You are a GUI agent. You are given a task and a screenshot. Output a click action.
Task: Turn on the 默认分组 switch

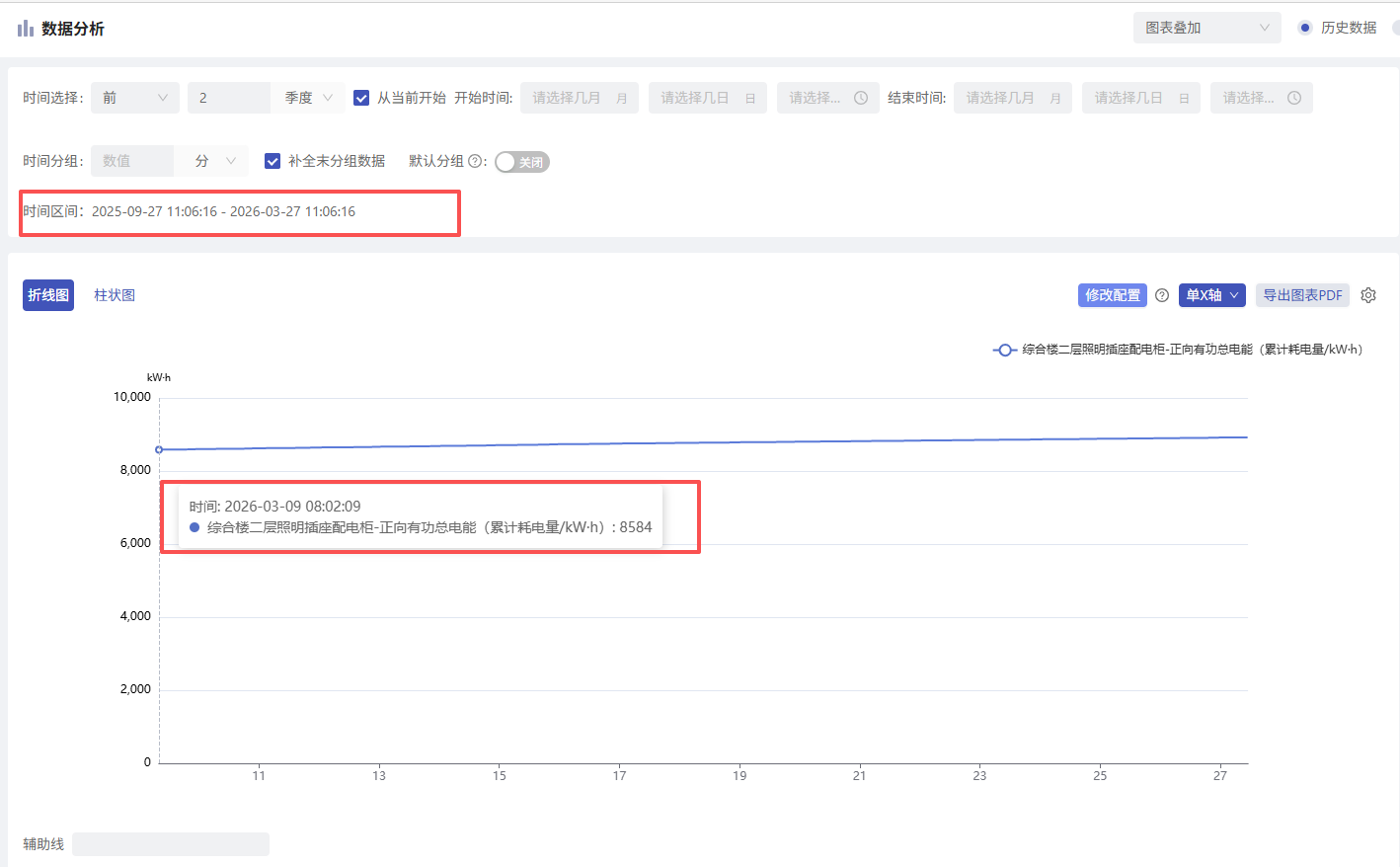pos(521,162)
